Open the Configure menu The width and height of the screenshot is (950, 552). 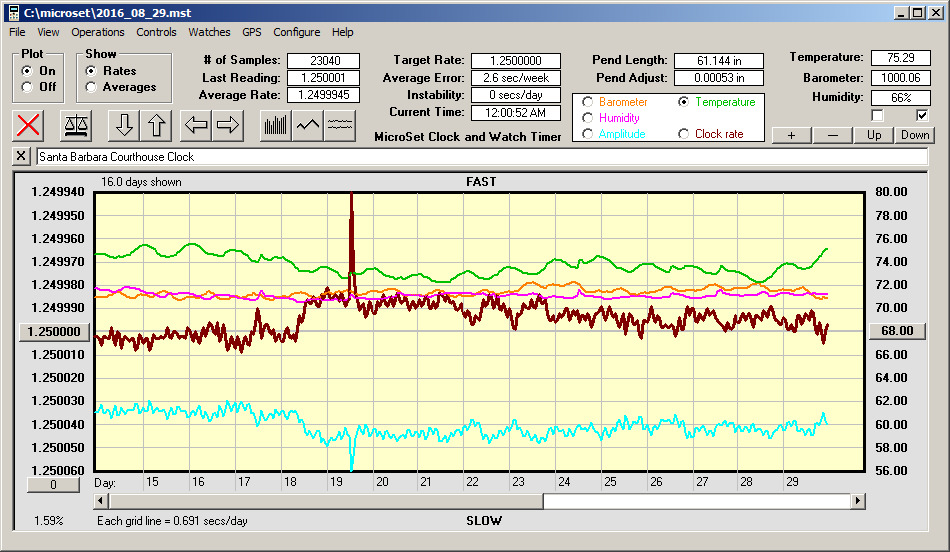[x=296, y=32]
